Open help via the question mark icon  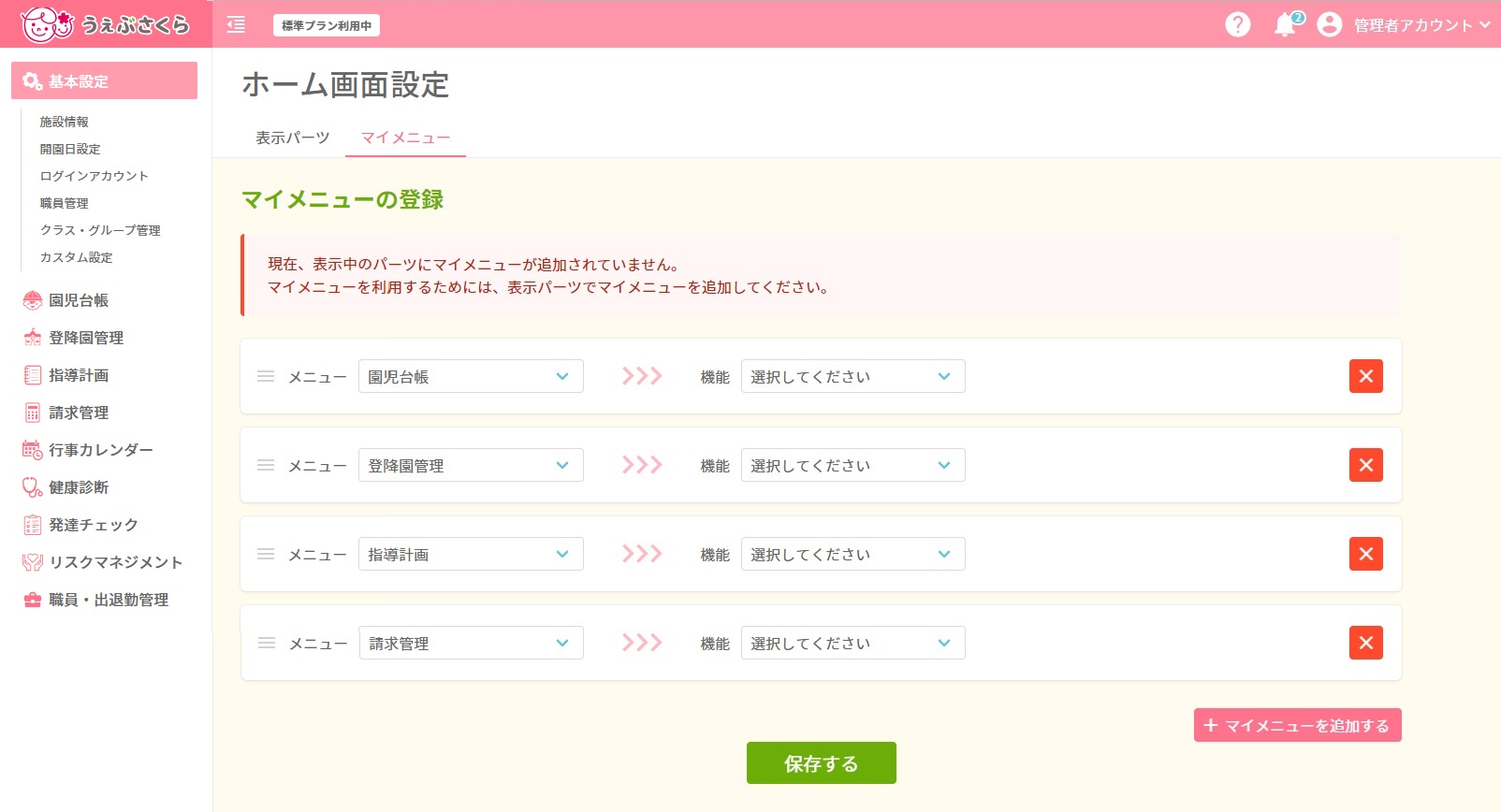coord(1237,24)
